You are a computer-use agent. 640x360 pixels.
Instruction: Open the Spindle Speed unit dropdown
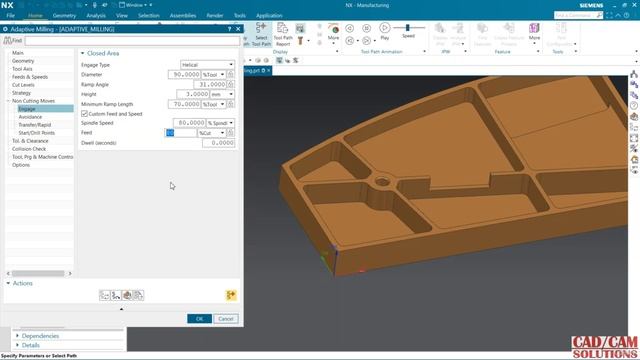coord(220,122)
